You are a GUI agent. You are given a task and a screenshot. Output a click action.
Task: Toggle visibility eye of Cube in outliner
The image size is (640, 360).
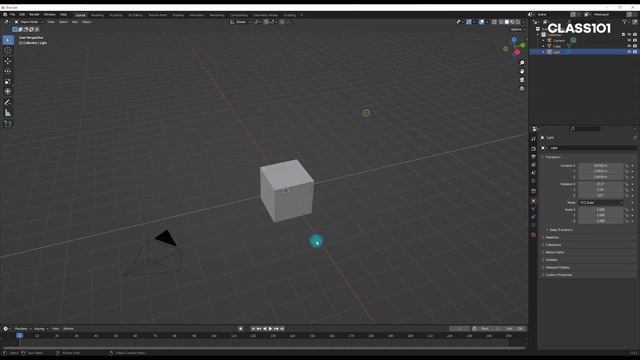(629, 46)
